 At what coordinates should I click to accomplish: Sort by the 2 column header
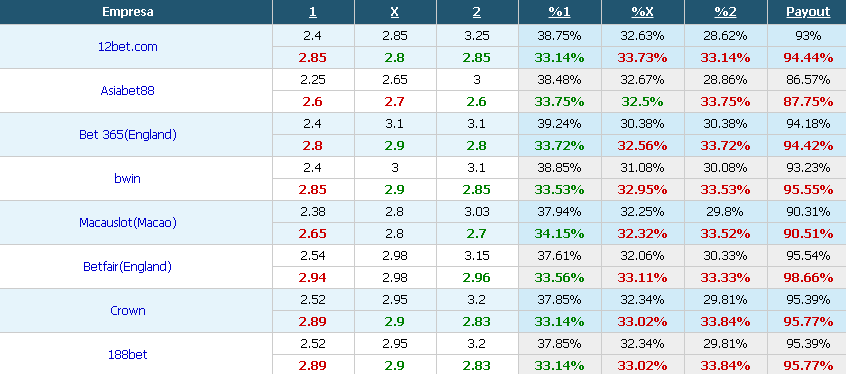coord(477,12)
